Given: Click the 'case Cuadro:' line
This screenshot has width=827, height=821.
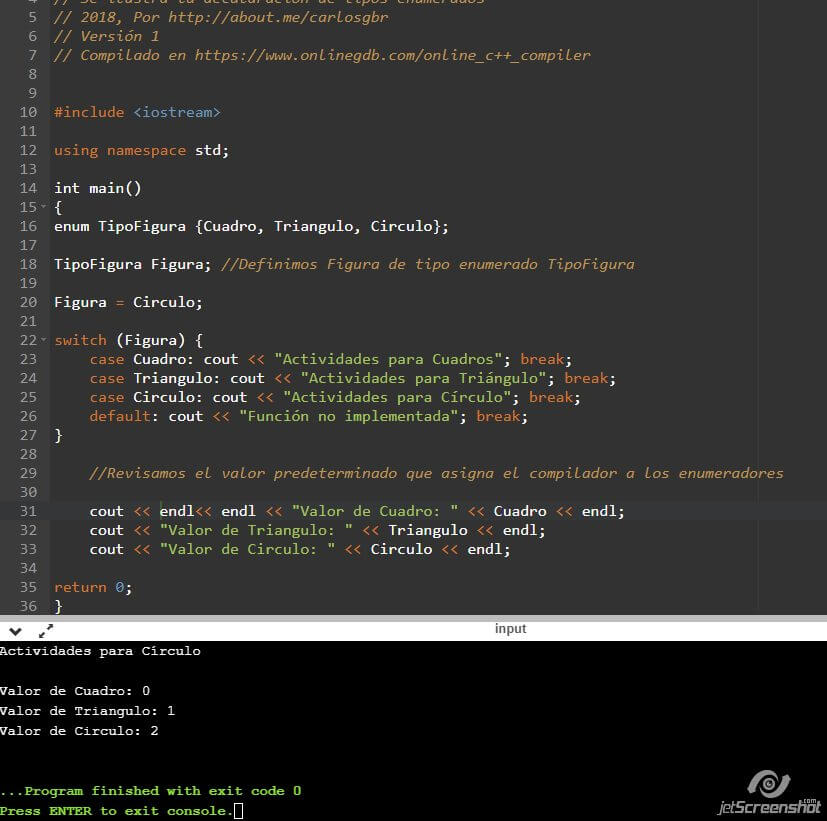Looking at the screenshot, I should click(331, 359).
